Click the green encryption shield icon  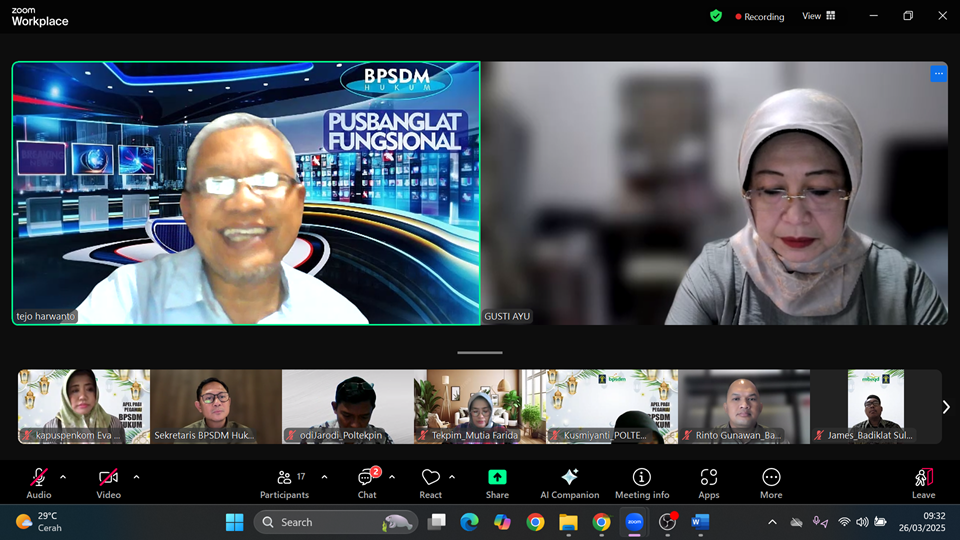click(716, 16)
